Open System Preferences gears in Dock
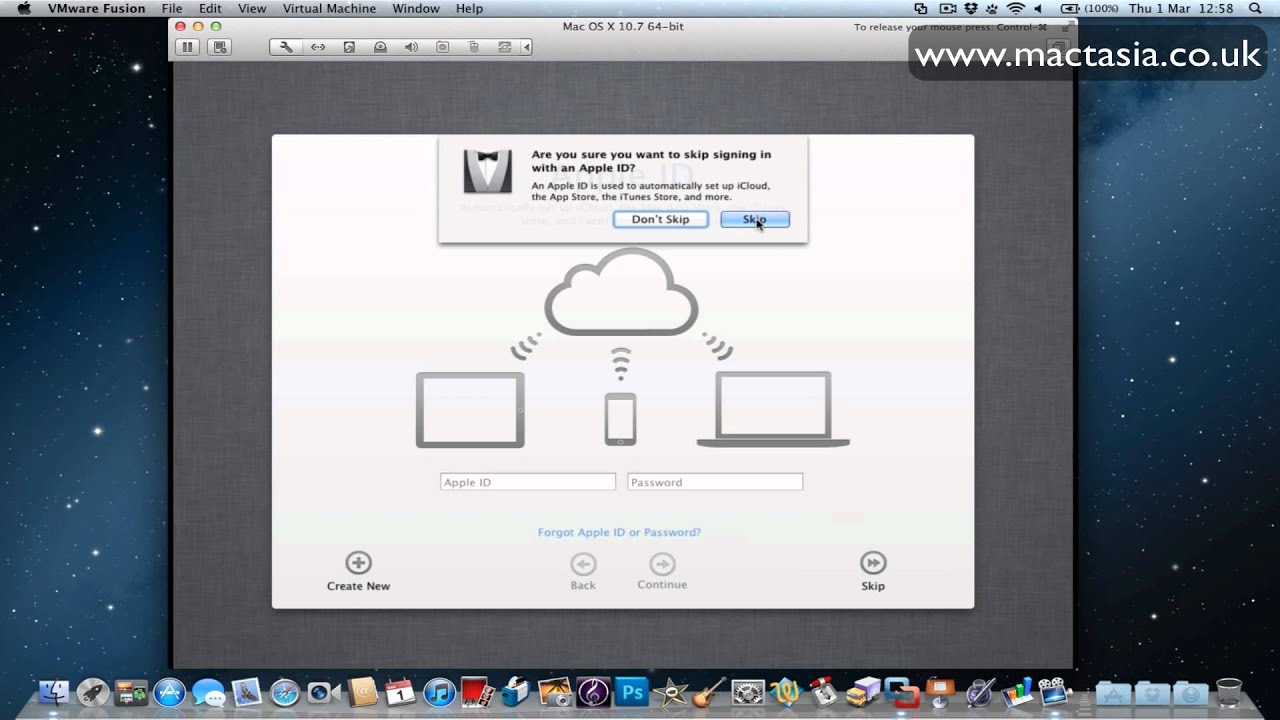1280x720 pixels. click(747, 692)
